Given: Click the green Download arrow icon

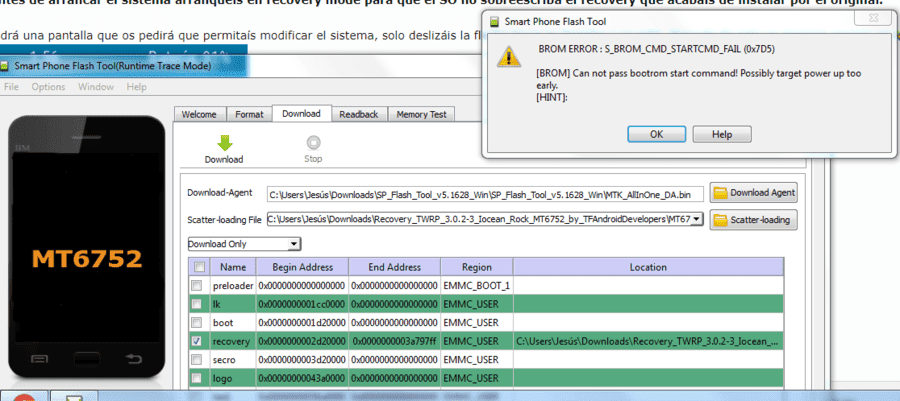Looking at the screenshot, I should click(x=224, y=143).
